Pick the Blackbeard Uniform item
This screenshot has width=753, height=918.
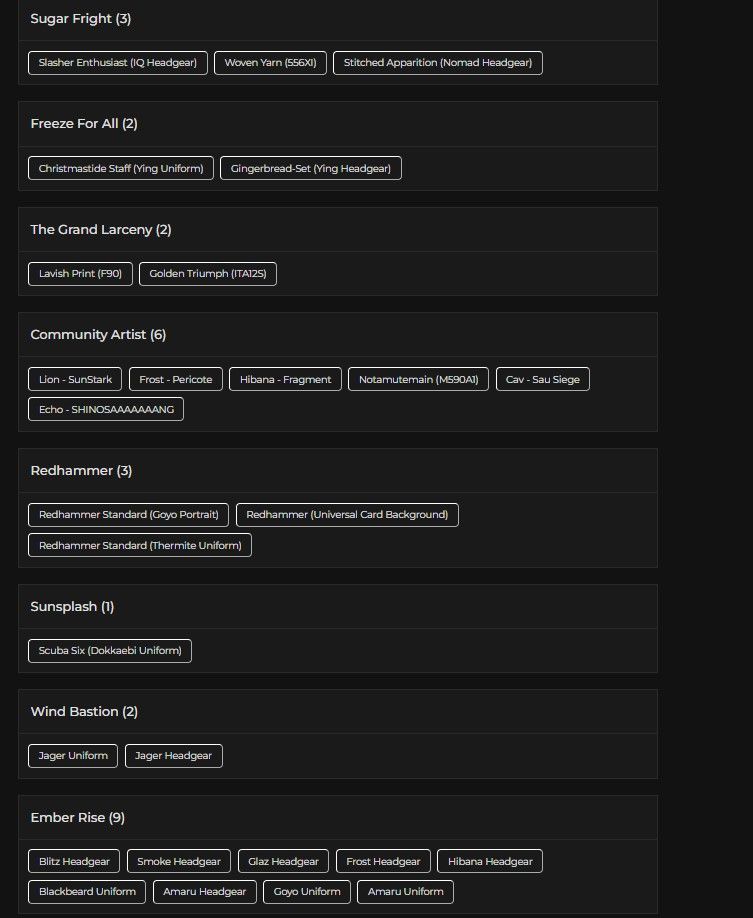pyautogui.click(x=87, y=891)
